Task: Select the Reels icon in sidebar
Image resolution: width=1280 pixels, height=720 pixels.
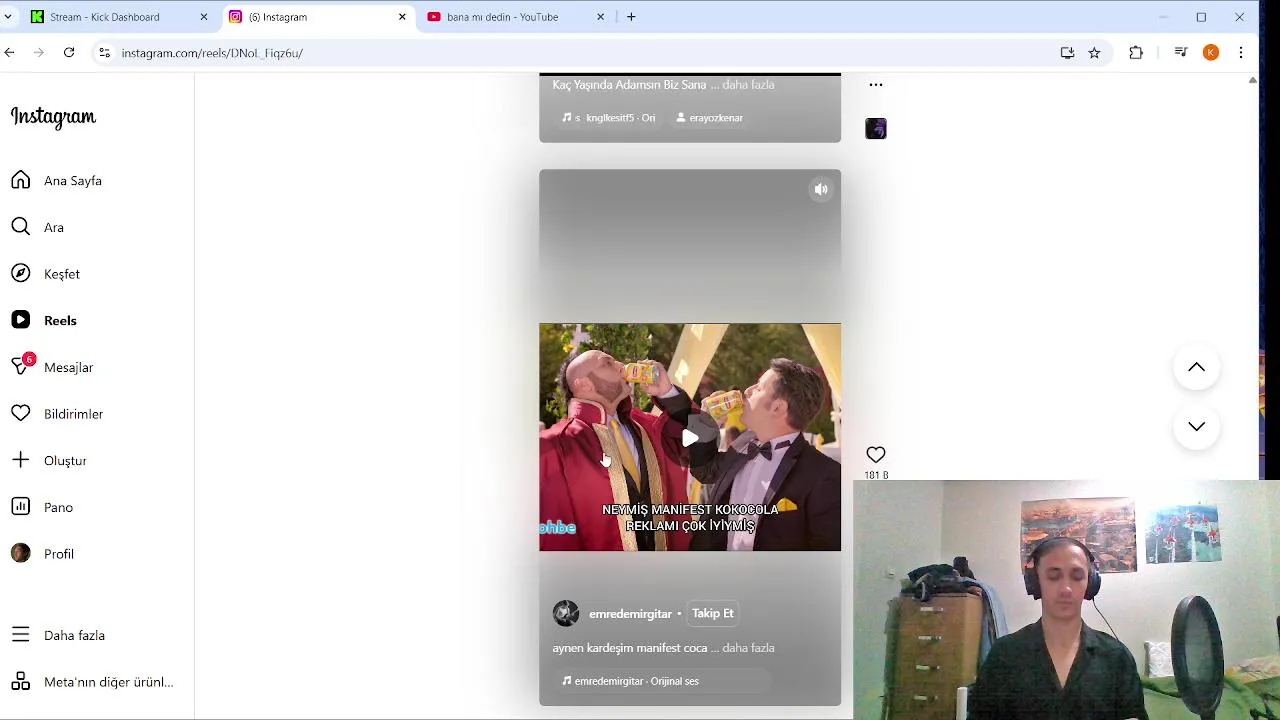Action: coord(21,320)
